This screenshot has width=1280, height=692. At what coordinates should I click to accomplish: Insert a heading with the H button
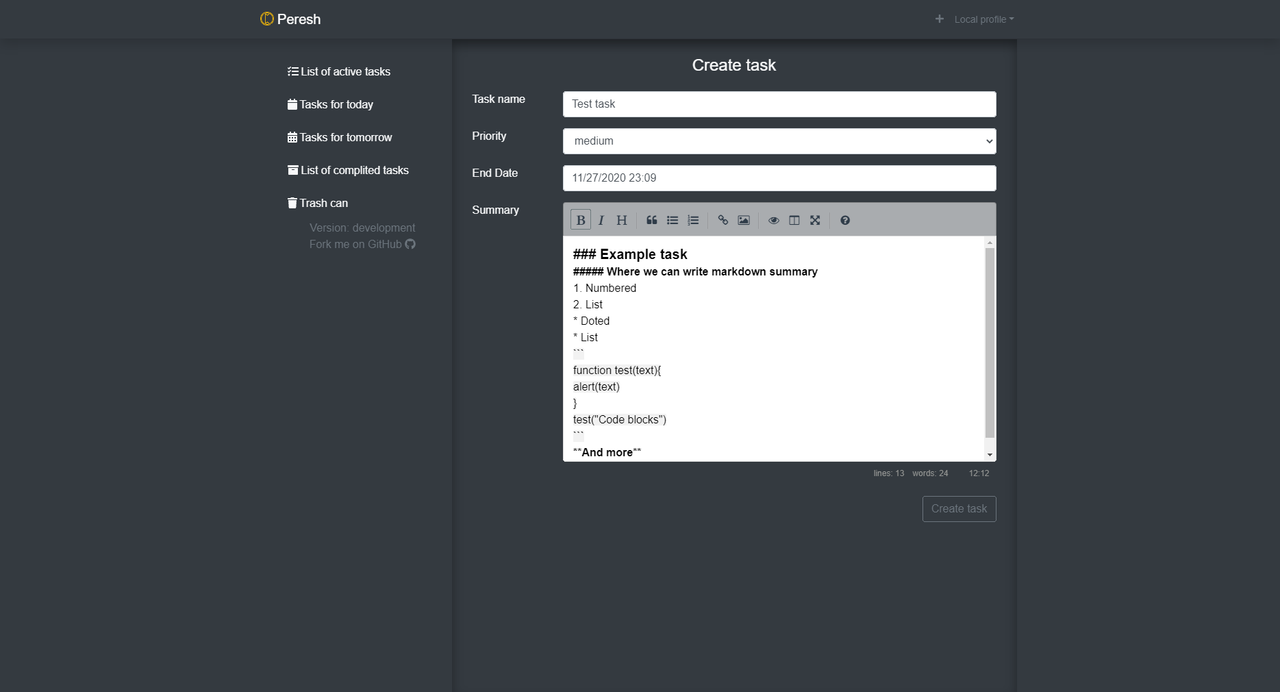(x=622, y=220)
